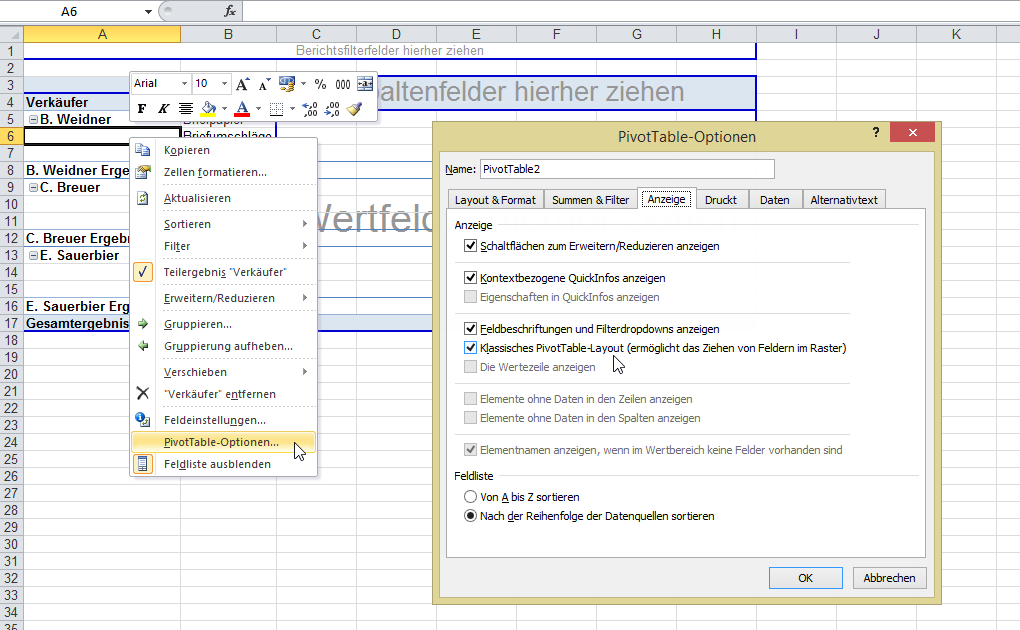
Task: Select the Von A bis Z sortieren option
Action: pyautogui.click(x=471, y=497)
